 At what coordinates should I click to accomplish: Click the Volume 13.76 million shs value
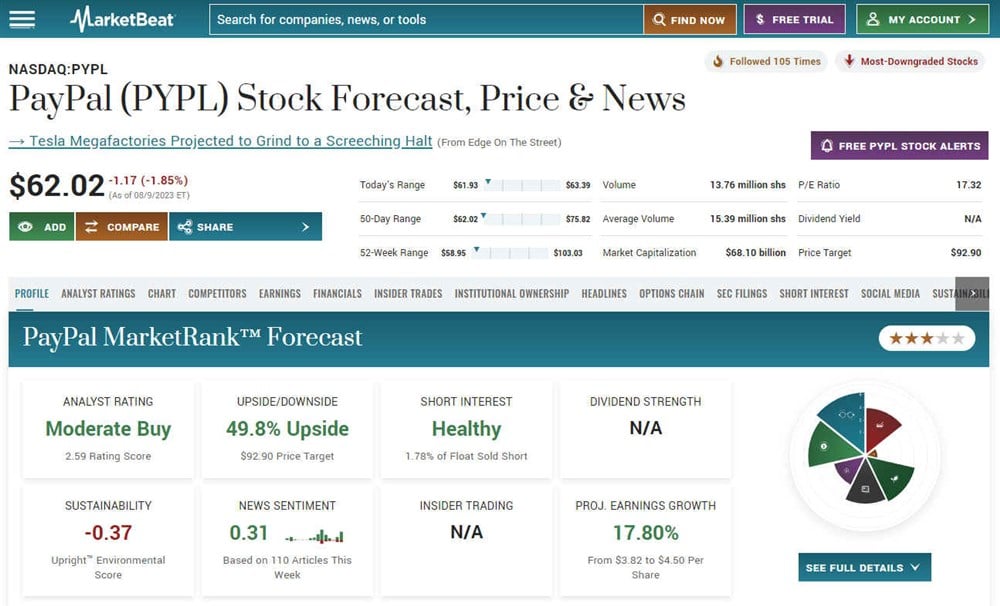pos(747,185)
